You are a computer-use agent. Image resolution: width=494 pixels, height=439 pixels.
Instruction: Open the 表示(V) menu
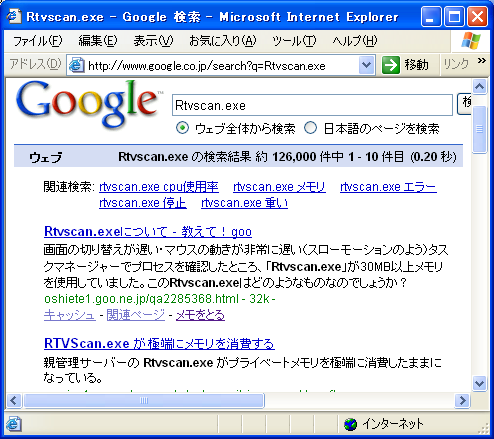(153, 41)
